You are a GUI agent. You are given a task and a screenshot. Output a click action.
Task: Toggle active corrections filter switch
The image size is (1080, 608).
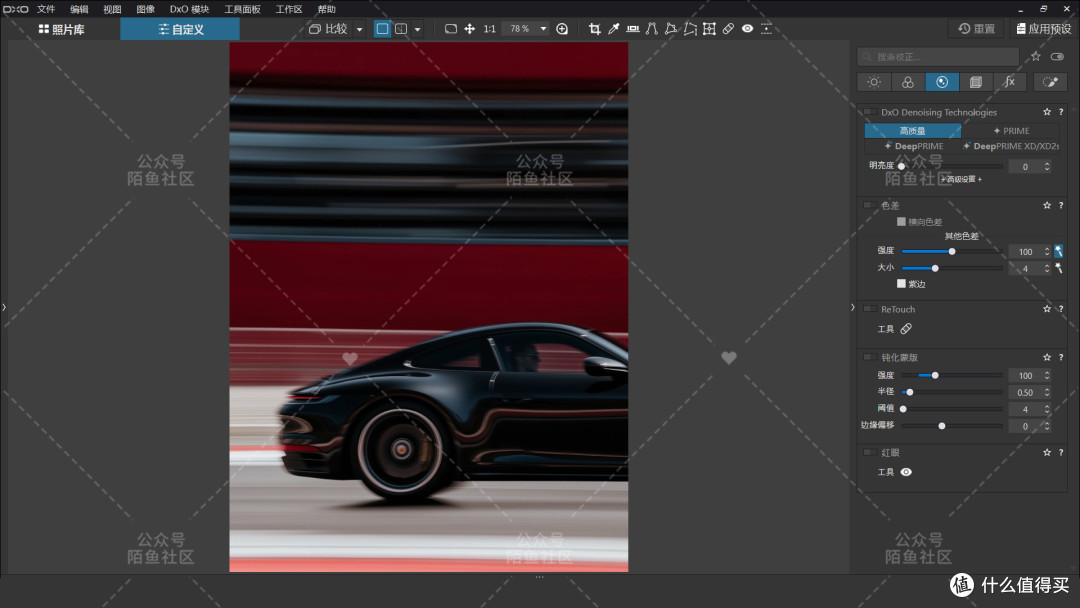1057,56
